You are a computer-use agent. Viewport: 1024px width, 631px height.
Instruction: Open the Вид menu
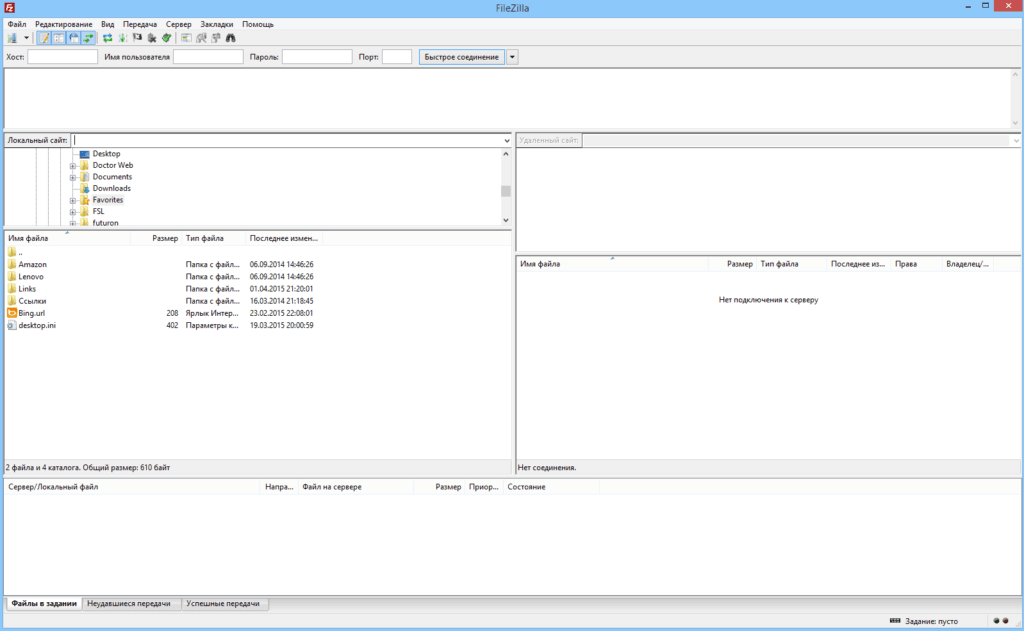click(x=108, y=24)
